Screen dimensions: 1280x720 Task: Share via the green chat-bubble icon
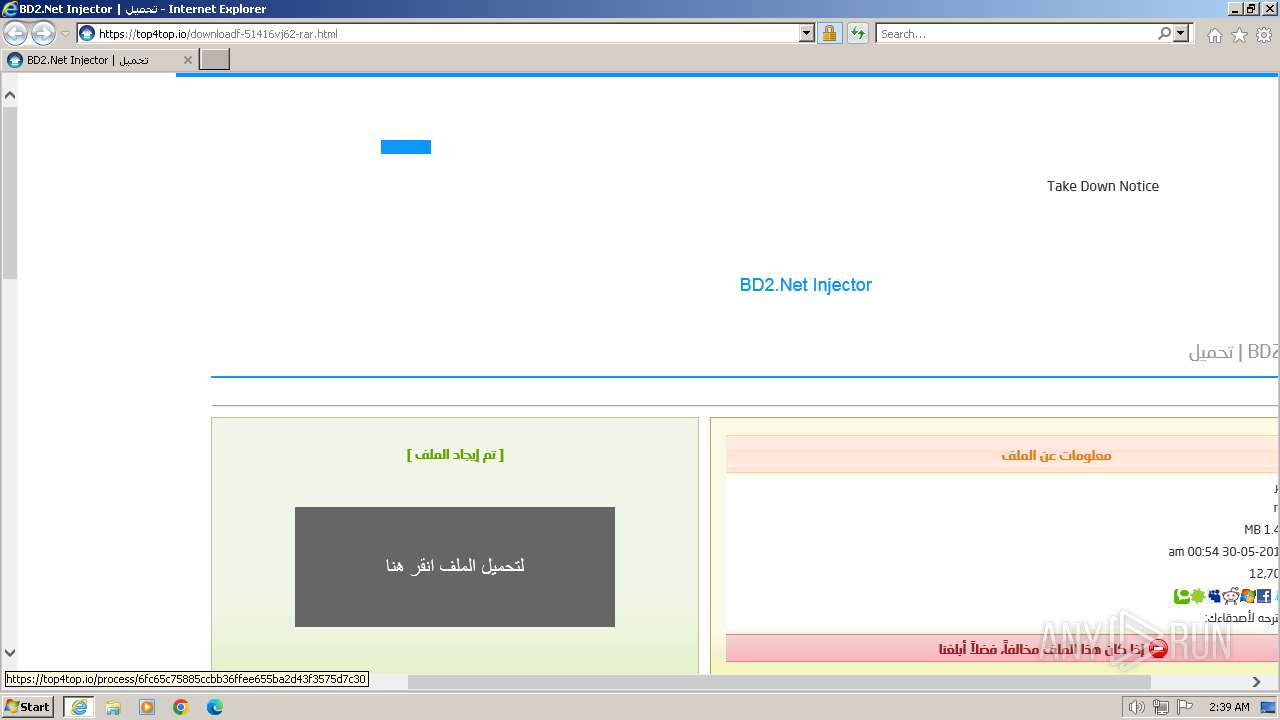1181,596
